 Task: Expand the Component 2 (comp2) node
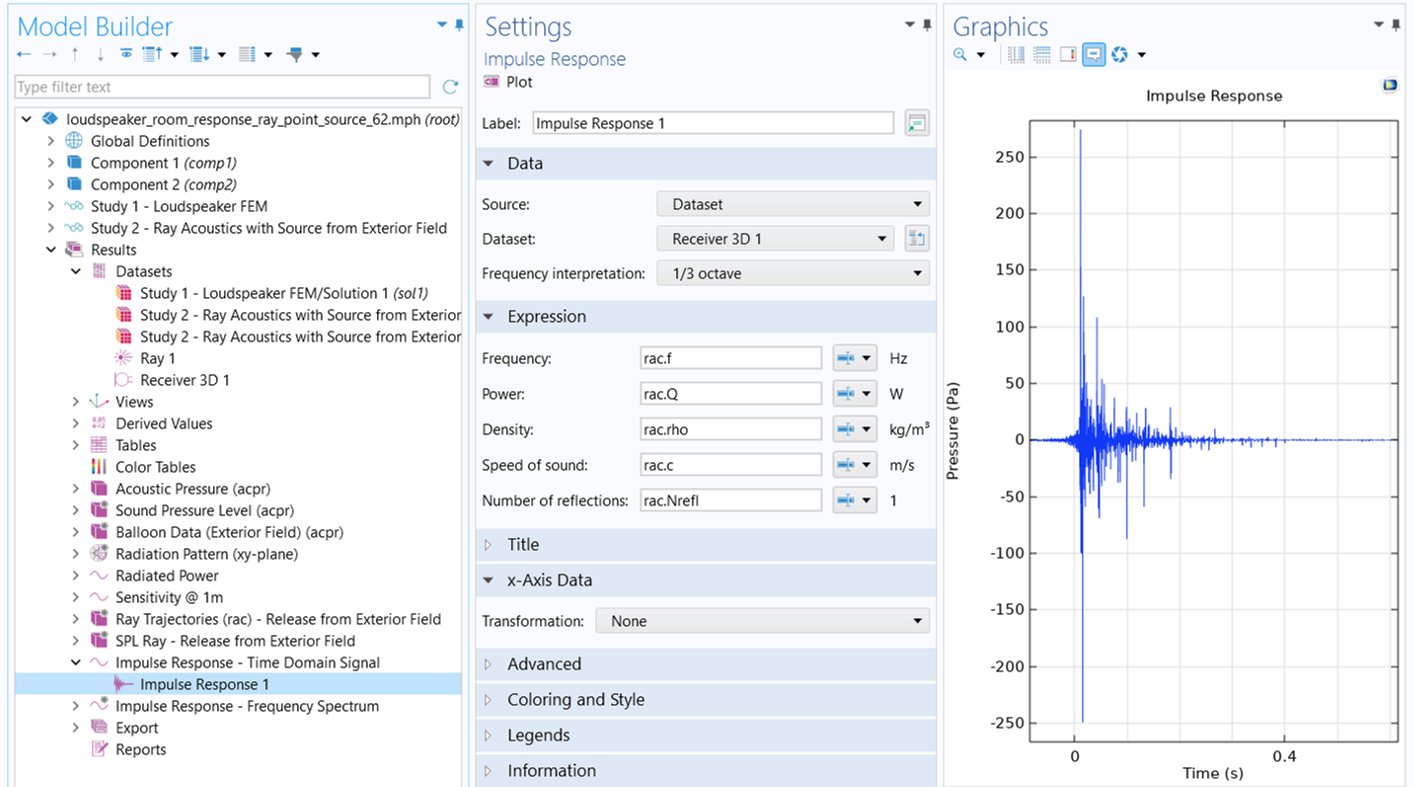click(x=51, y=185)
